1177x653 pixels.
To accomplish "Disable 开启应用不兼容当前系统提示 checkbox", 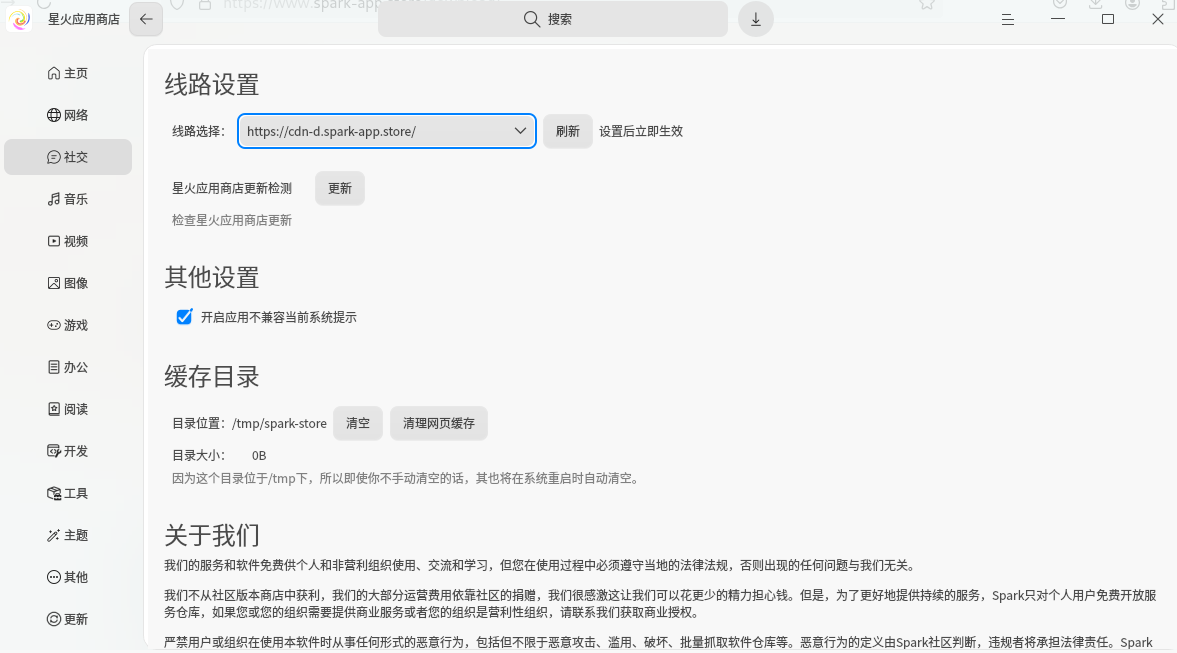I will pyautogui.click(x=184, y=317).
